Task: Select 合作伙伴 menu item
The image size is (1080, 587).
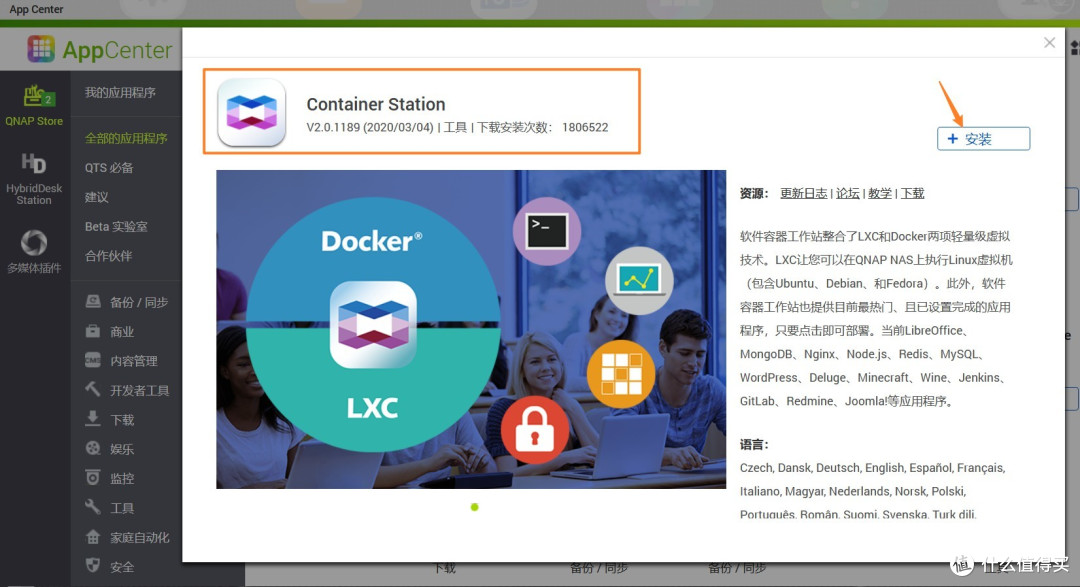Action: [x=108, y=256]
